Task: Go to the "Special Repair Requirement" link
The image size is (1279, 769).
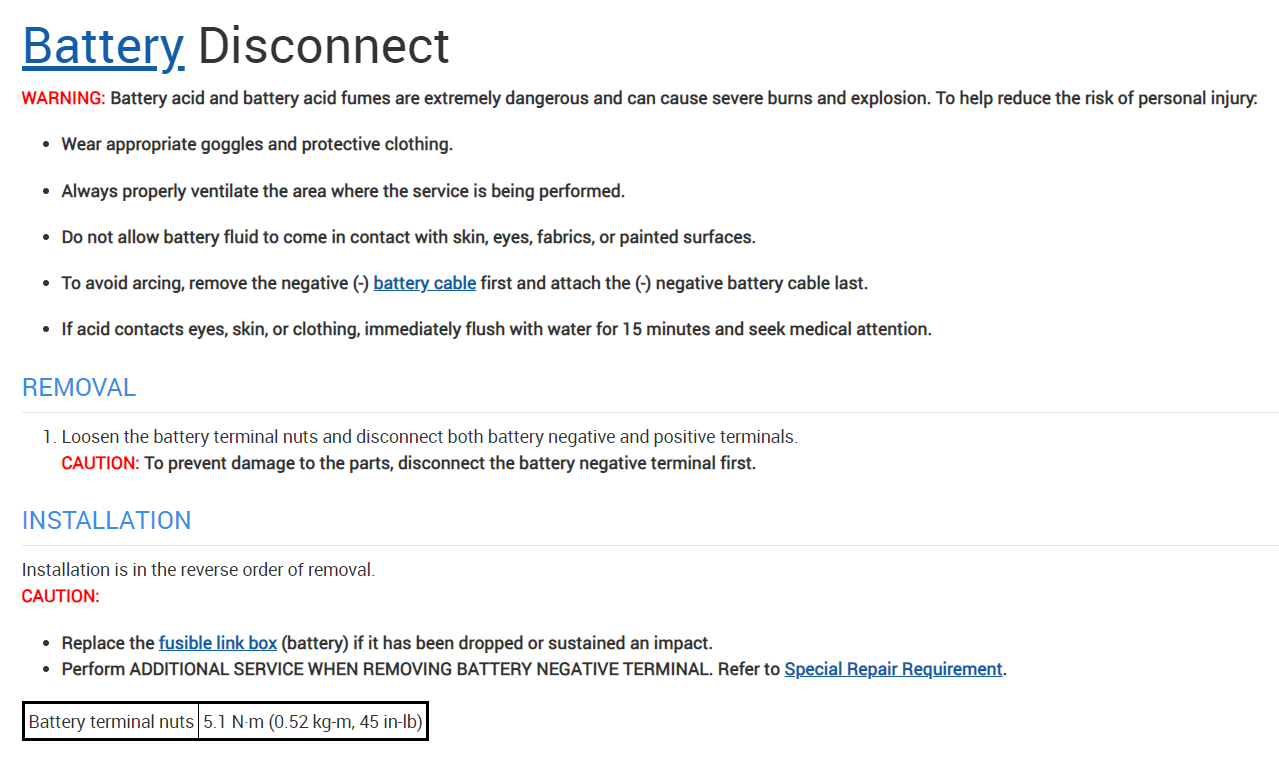Action: 893,669
